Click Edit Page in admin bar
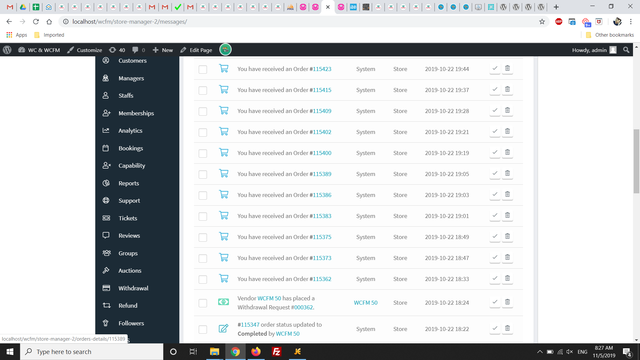Screen dimensions: 640x360 (196, 50)
